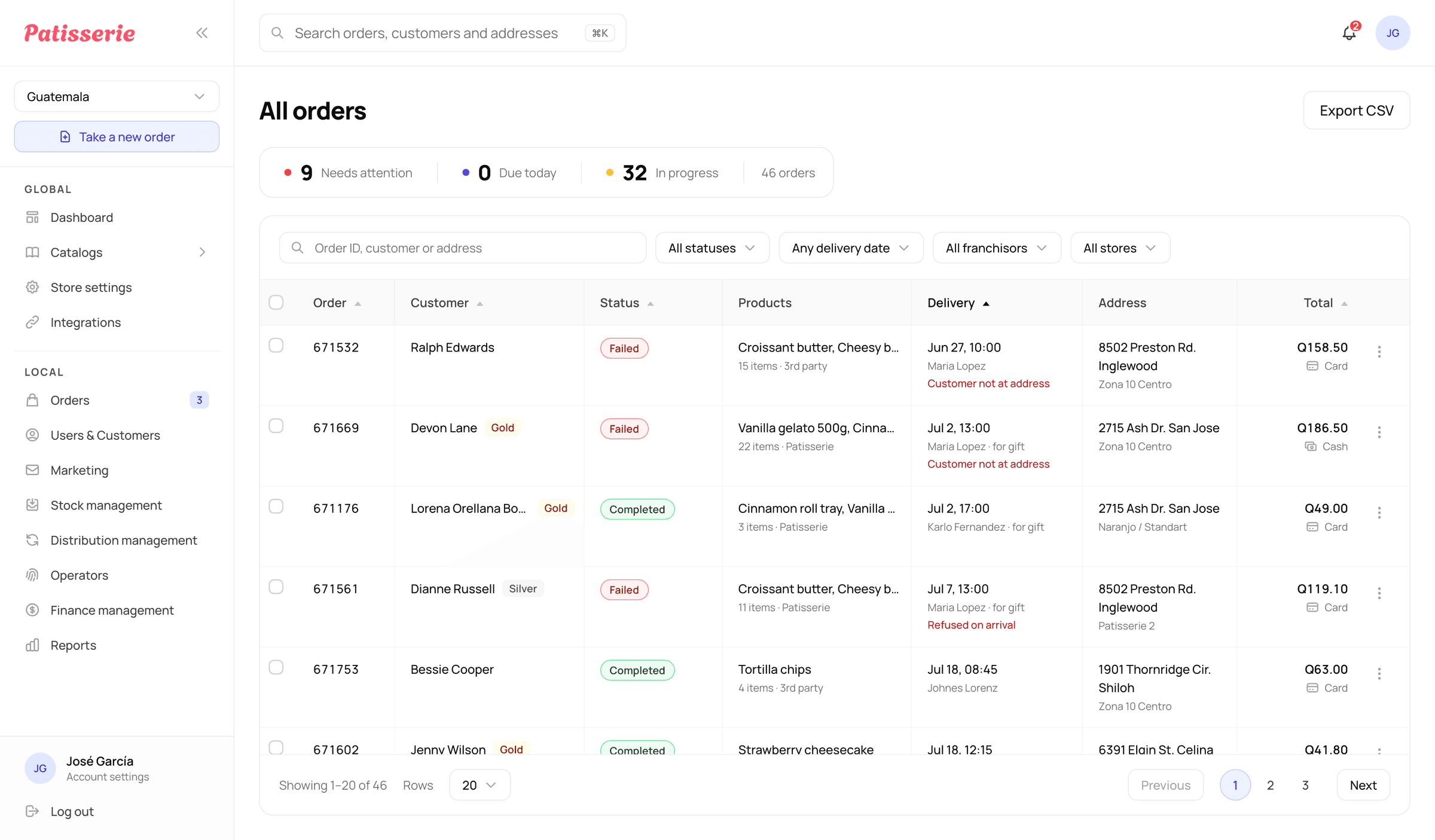Open Stock management section
This screenshot has height=840, width=1435.
pyautogui.click(x=117, y=505)
